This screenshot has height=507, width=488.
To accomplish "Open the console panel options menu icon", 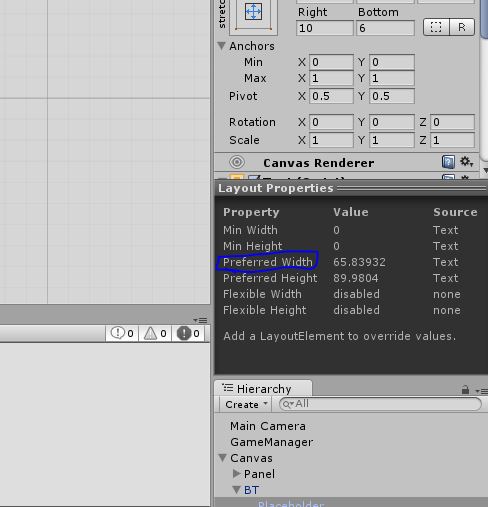I will 201,320.
